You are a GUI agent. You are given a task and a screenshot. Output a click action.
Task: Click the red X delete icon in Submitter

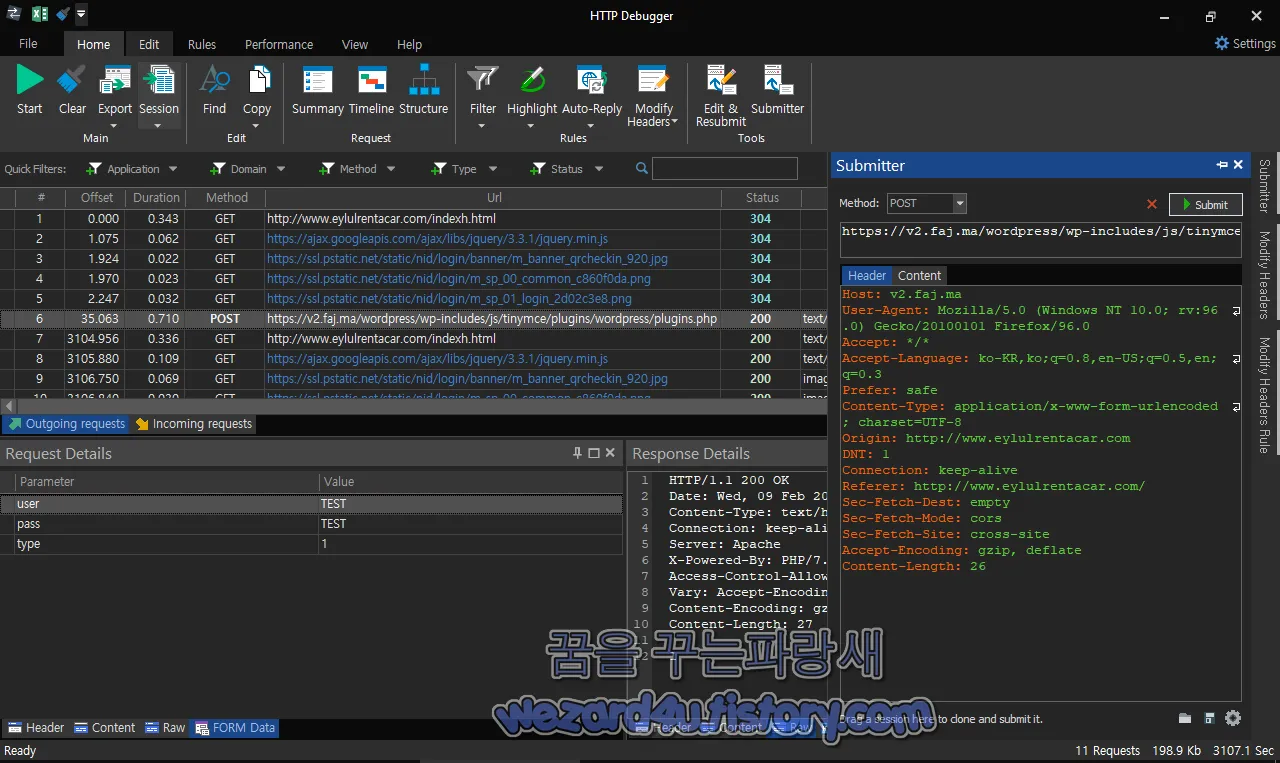(x=1152, y=204)
